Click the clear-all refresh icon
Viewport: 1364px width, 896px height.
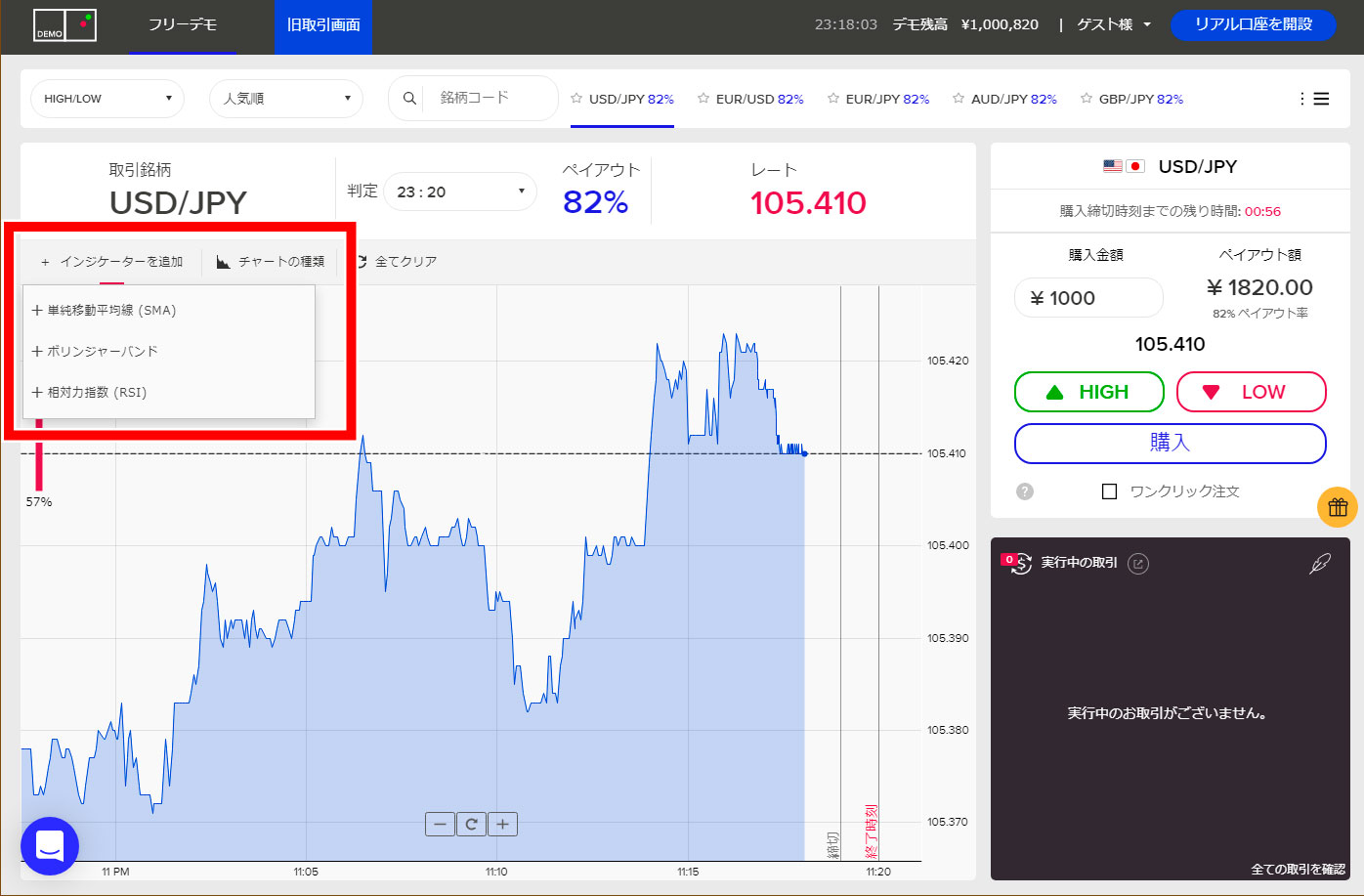coord(362,262)
